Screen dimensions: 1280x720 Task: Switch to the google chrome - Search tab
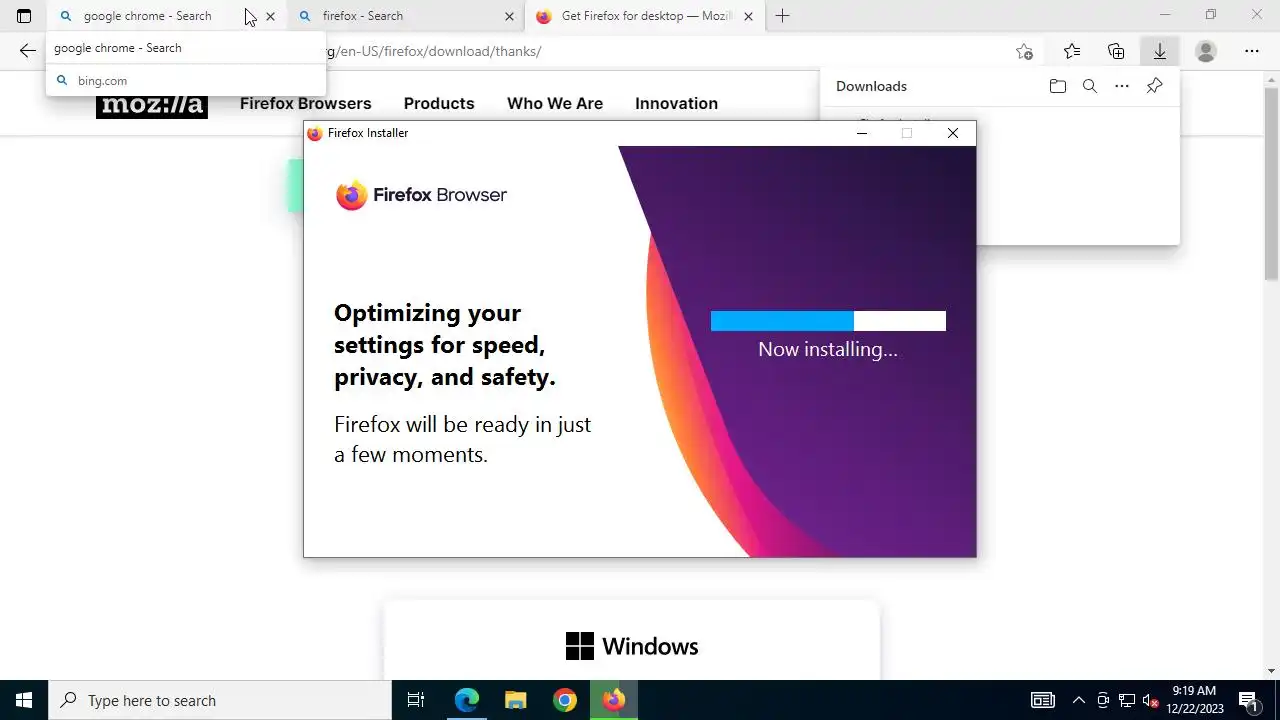point(166,16)
